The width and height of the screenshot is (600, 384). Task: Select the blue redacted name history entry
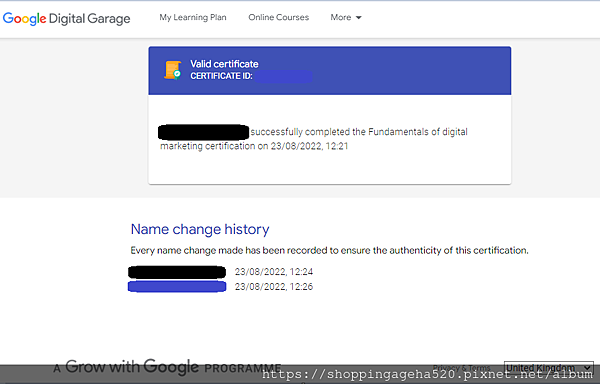pos(177,286)
